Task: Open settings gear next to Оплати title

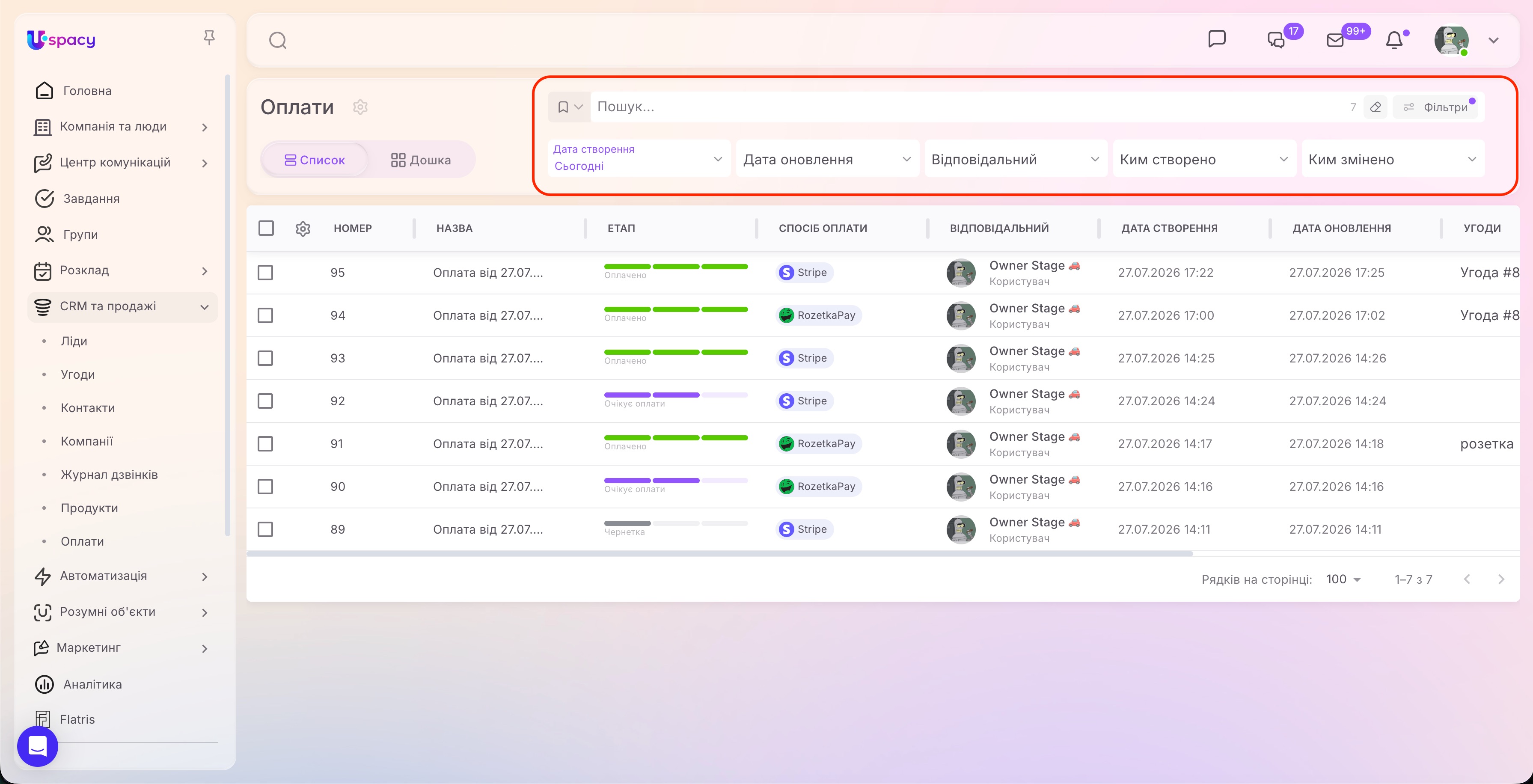Action: click(x=360, y=107)
